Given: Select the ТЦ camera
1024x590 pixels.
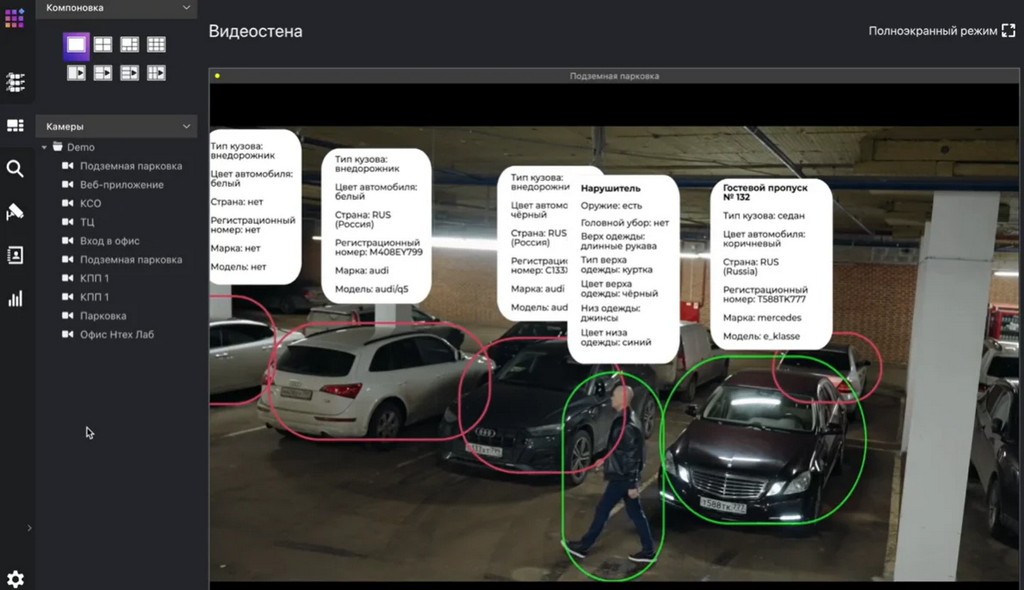Looking at the screenshot, I should point(78,222).
